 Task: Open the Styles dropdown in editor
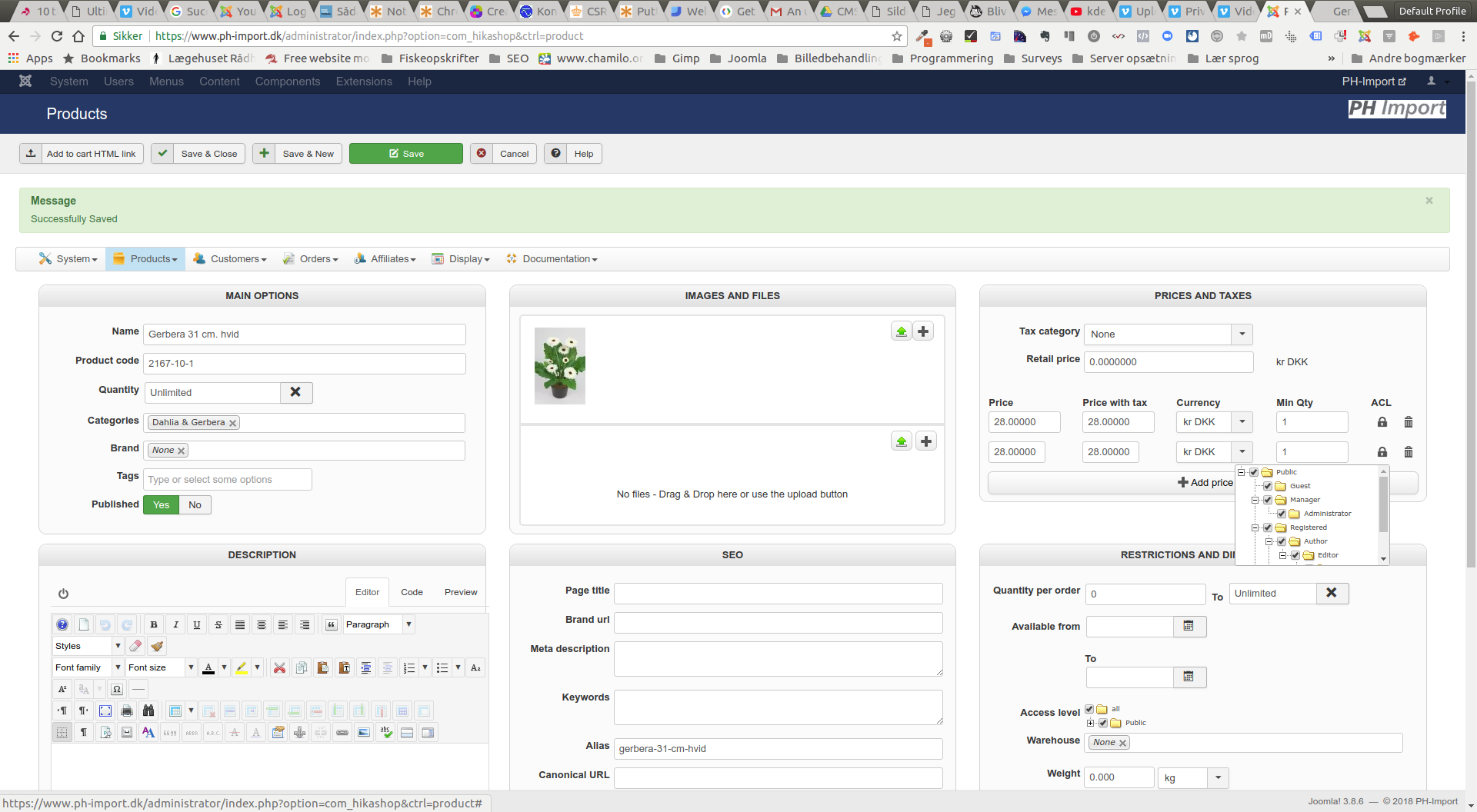pyautogui.click(x=88, y=646)
